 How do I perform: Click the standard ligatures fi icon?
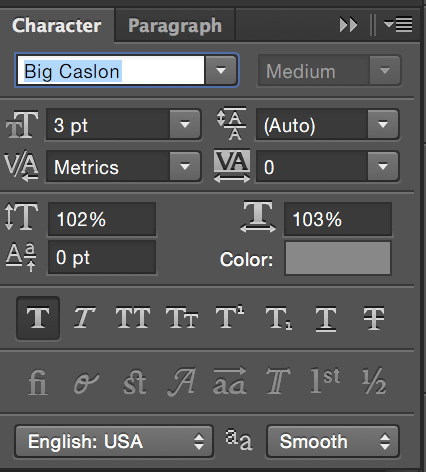point(37,382)
